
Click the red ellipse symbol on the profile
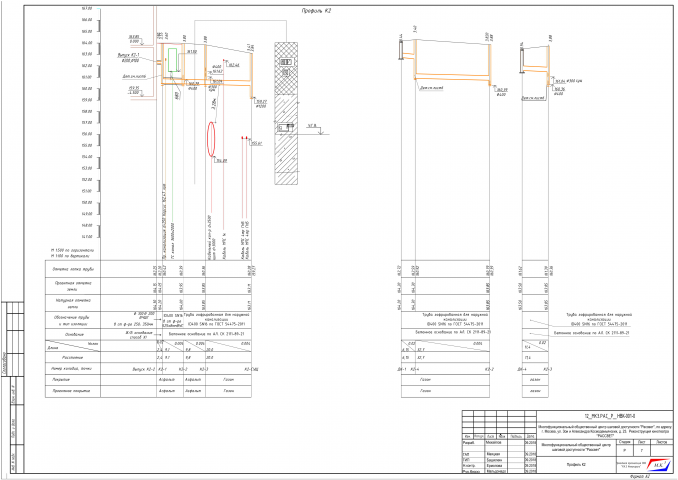[211, 139]
